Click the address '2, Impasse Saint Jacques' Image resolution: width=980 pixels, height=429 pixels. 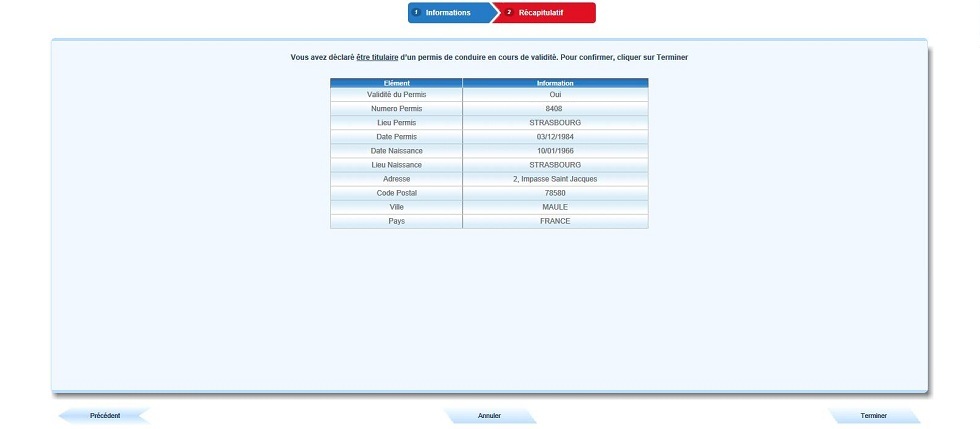pyautogui.click(x=555, y=178)
